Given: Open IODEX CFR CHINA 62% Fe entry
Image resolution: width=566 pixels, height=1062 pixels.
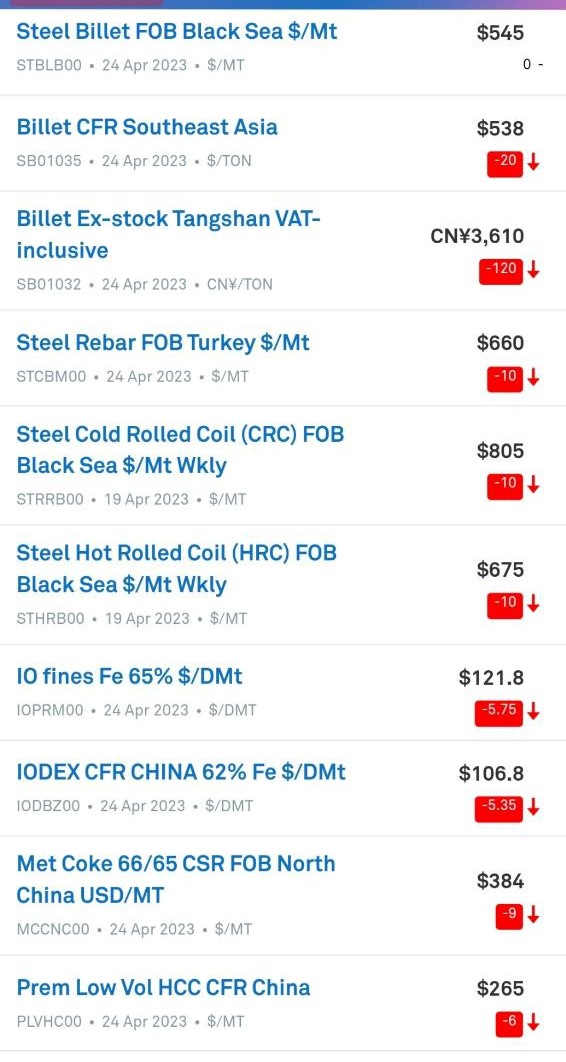Looking at the screenshot, I should tap(181, 771).
